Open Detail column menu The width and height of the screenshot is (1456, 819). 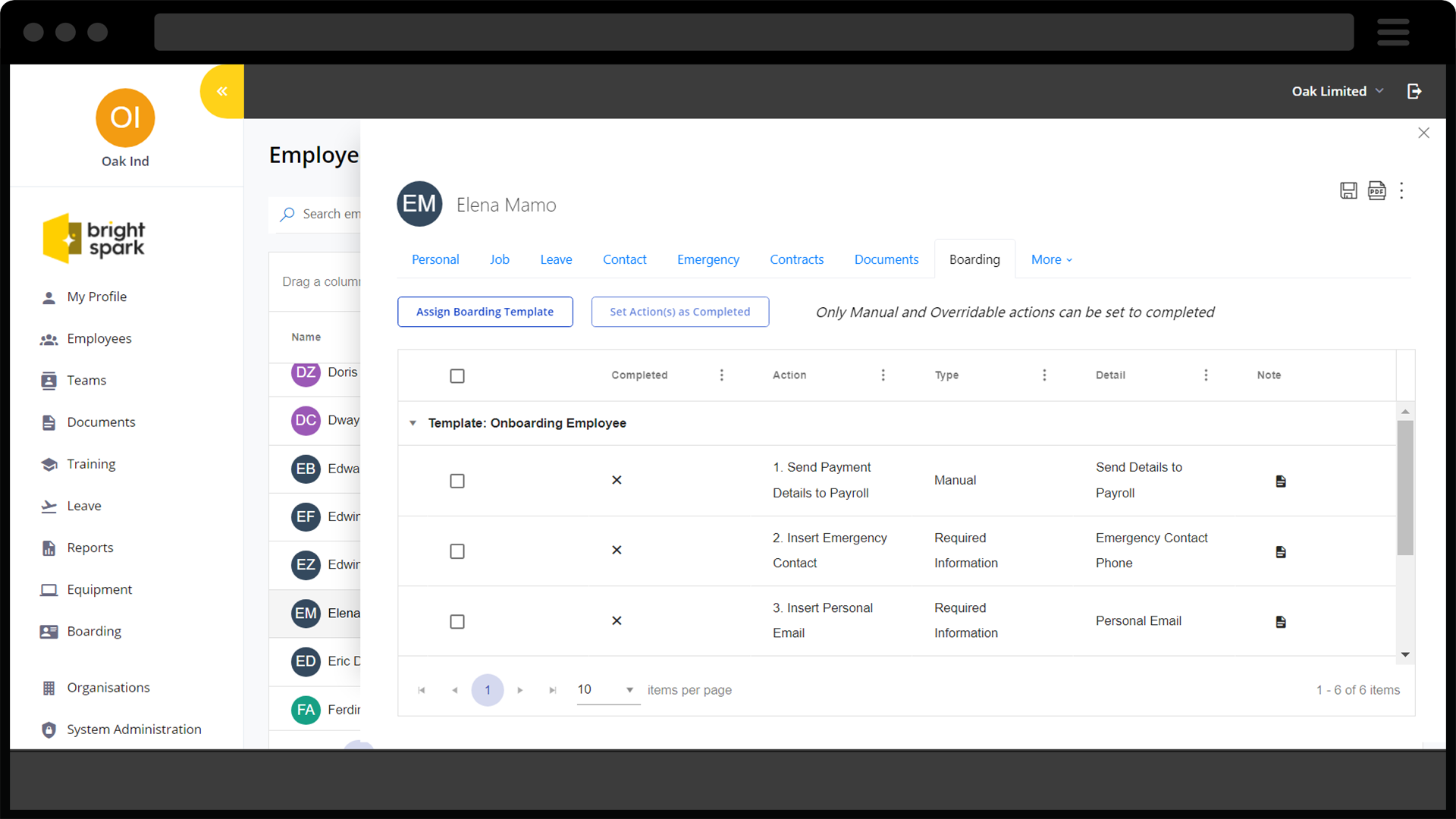coord(1206,375)
